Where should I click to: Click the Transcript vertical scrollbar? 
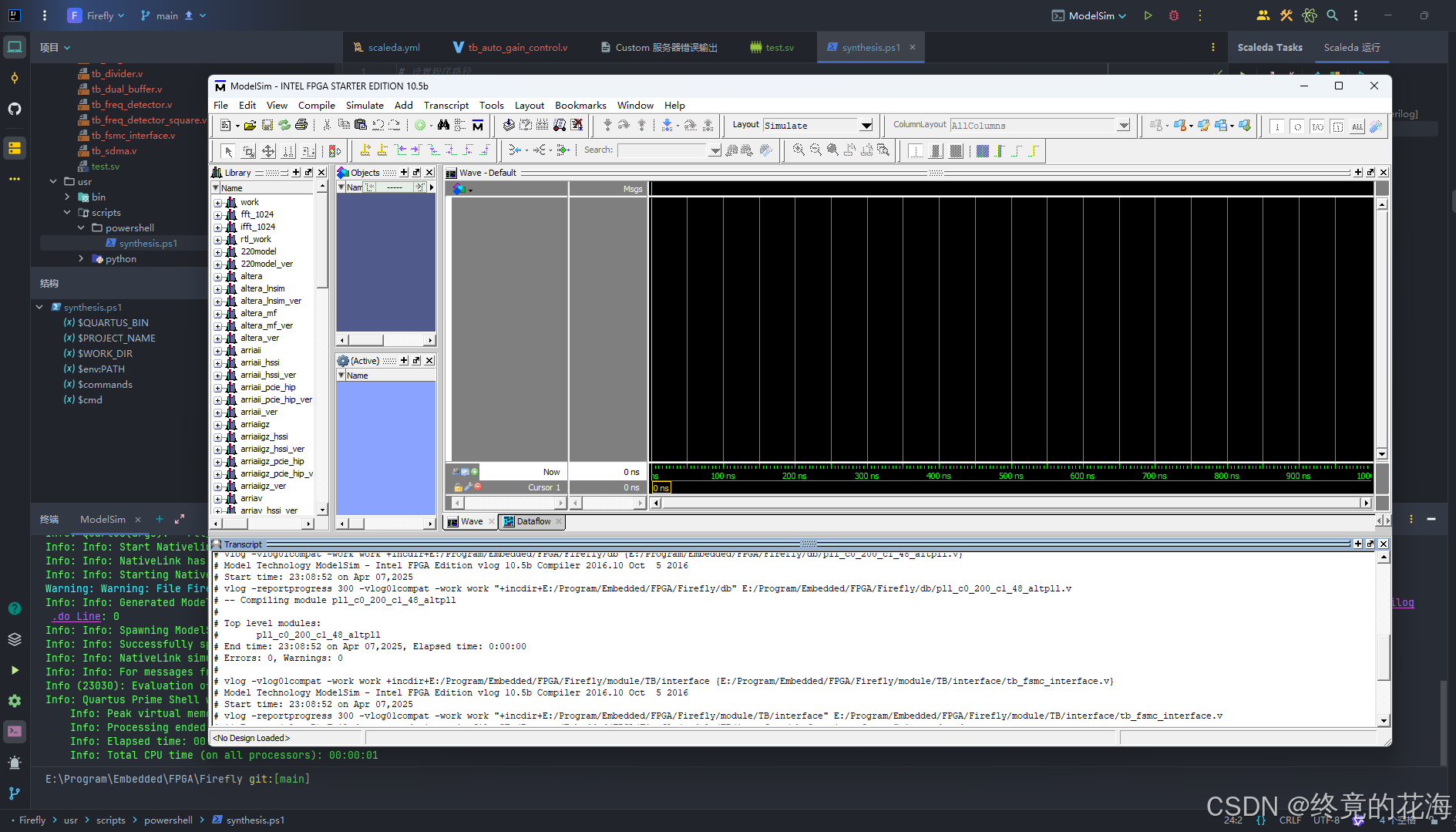click(1384, 637)
